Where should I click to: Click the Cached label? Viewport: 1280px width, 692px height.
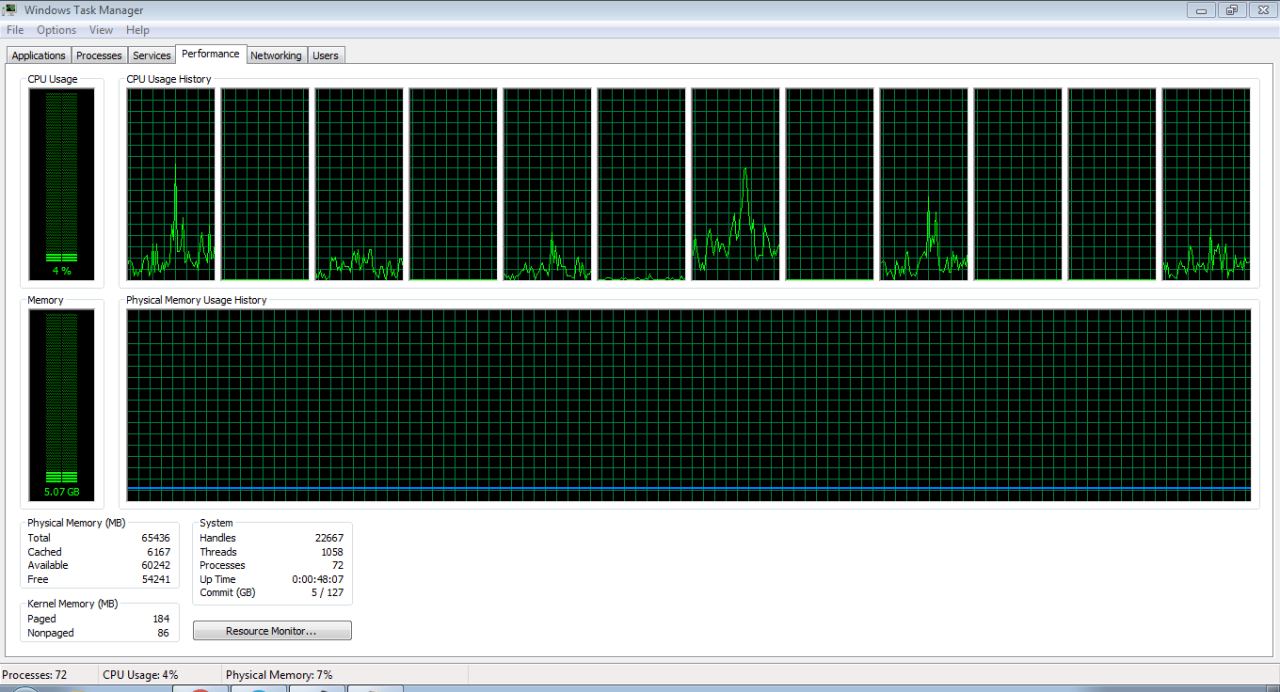[44, 552]
